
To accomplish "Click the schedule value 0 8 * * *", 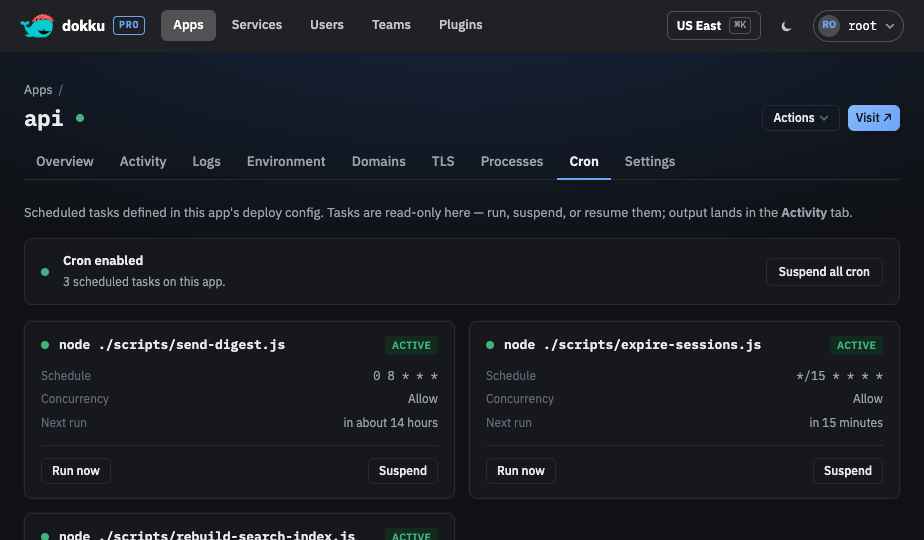I will [x=405, y=376].
